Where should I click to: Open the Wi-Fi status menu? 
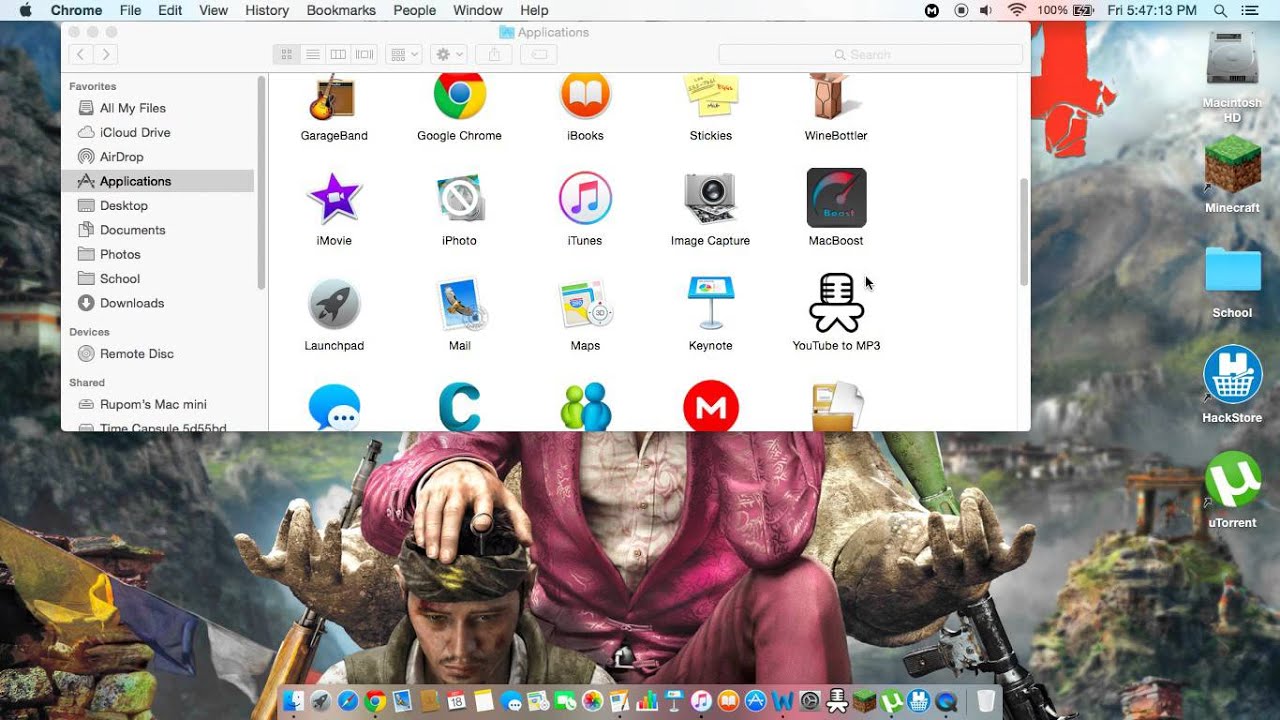tap(1017, 10)
